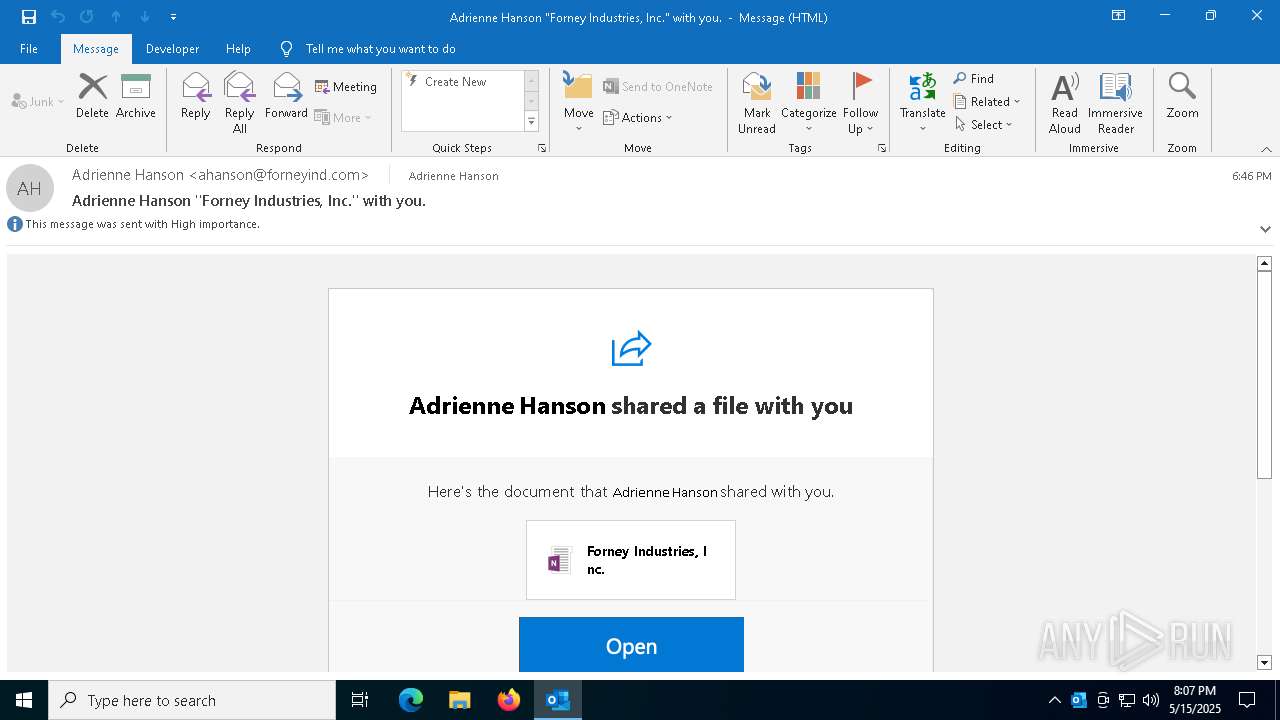Launch Firefox from taskbar

tap(508, 700)
